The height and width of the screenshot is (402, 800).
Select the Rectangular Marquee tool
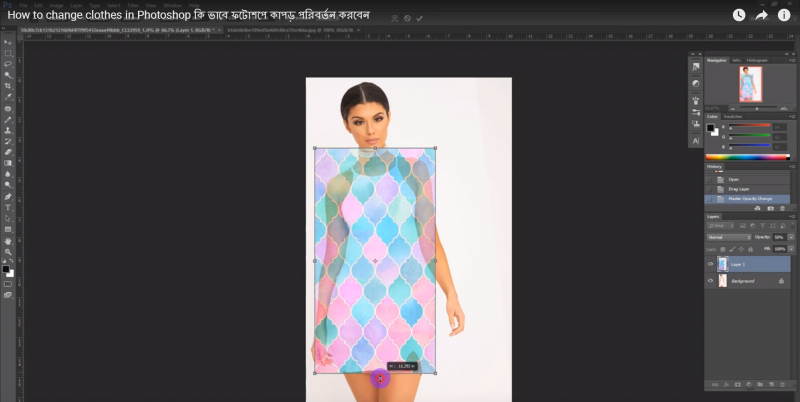[x=8, y=53]
